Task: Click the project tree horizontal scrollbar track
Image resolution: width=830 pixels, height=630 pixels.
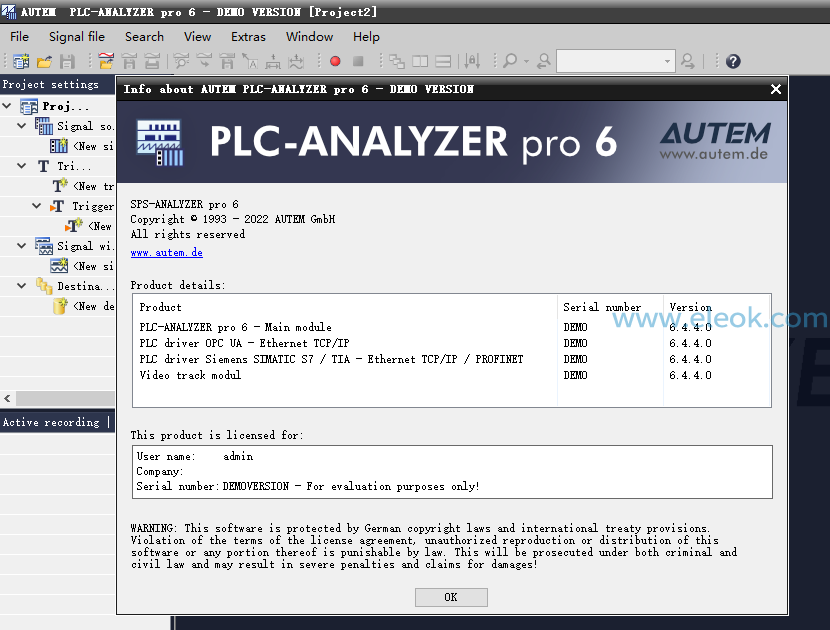Action: pos(65,398)
